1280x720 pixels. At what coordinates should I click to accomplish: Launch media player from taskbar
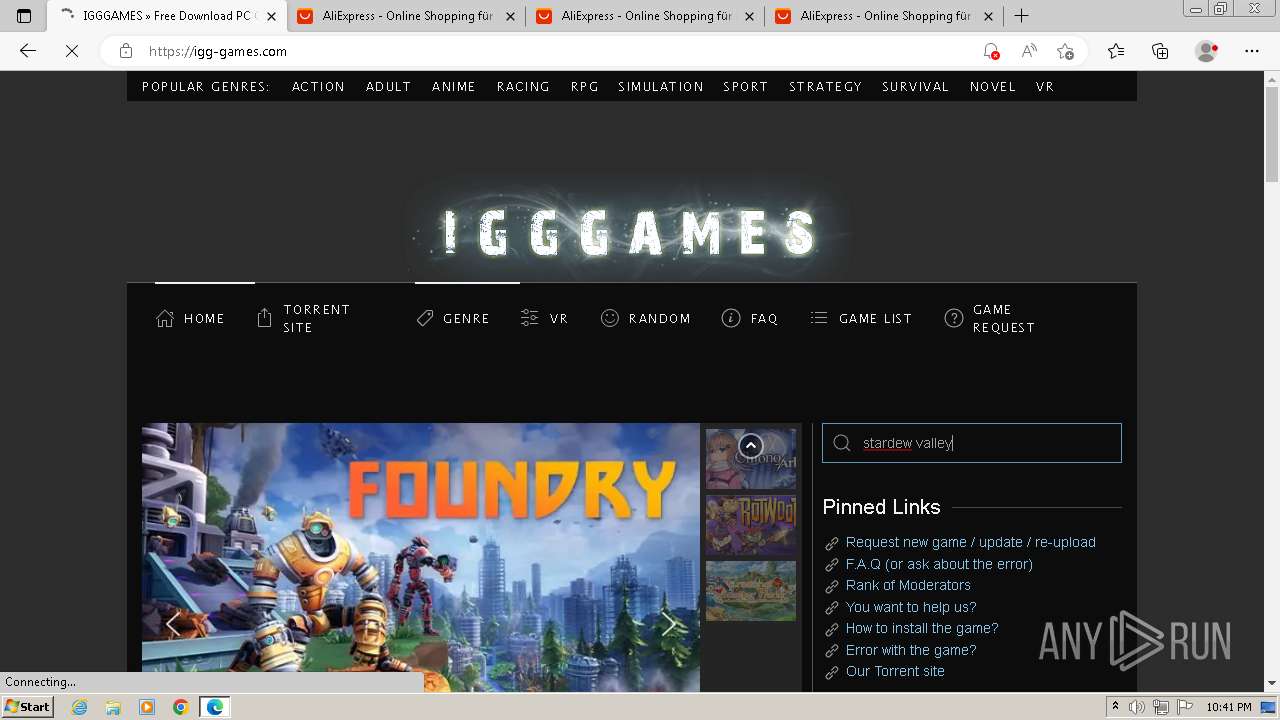[147, 707]
